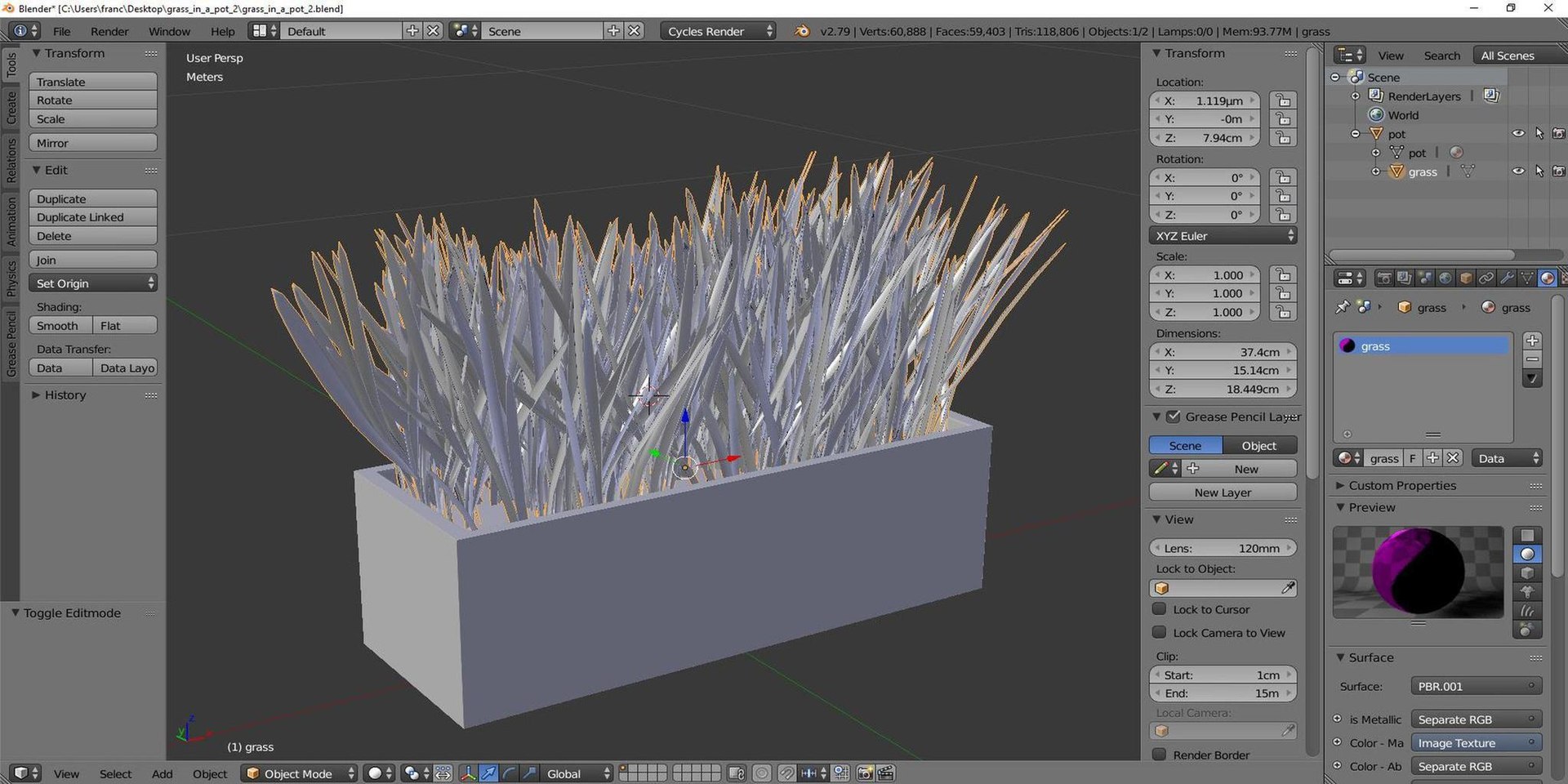This screenshot has width=1568, height=784.
Task: Check the Lock to Cursor checkbox
Action: pos(1159,609)
